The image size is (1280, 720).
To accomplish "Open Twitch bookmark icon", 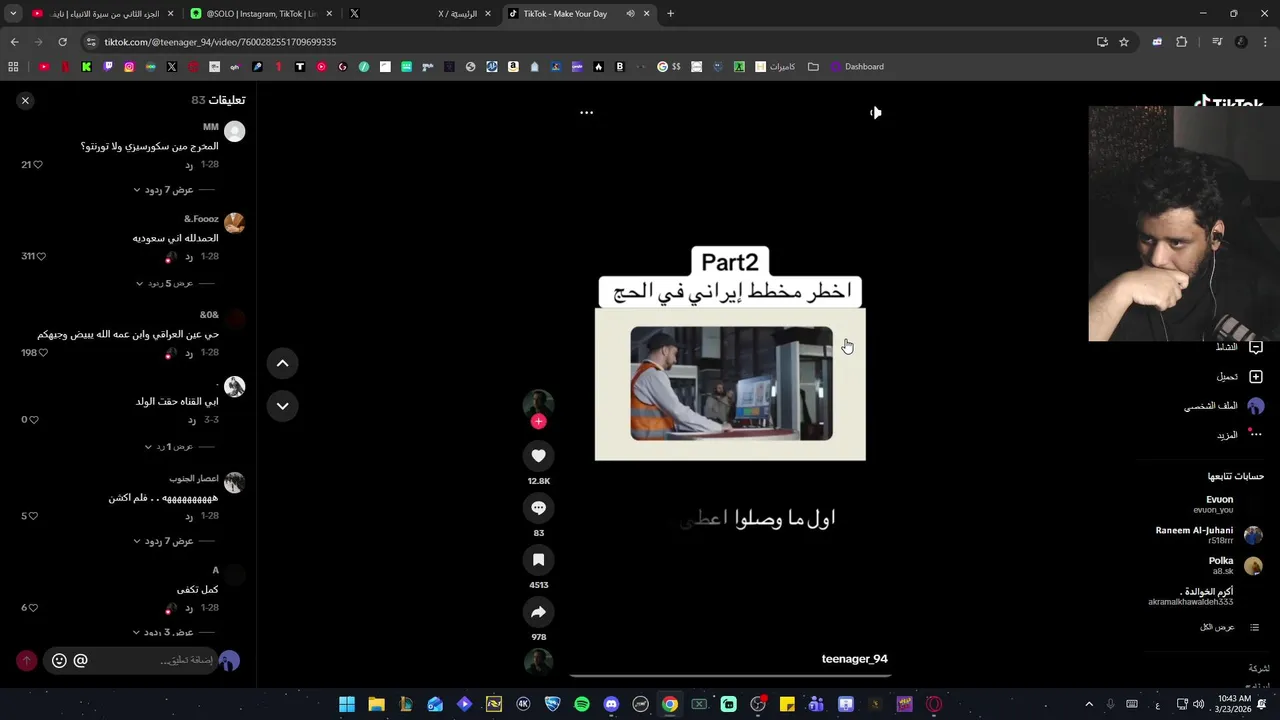I will (x=108, y=67).
